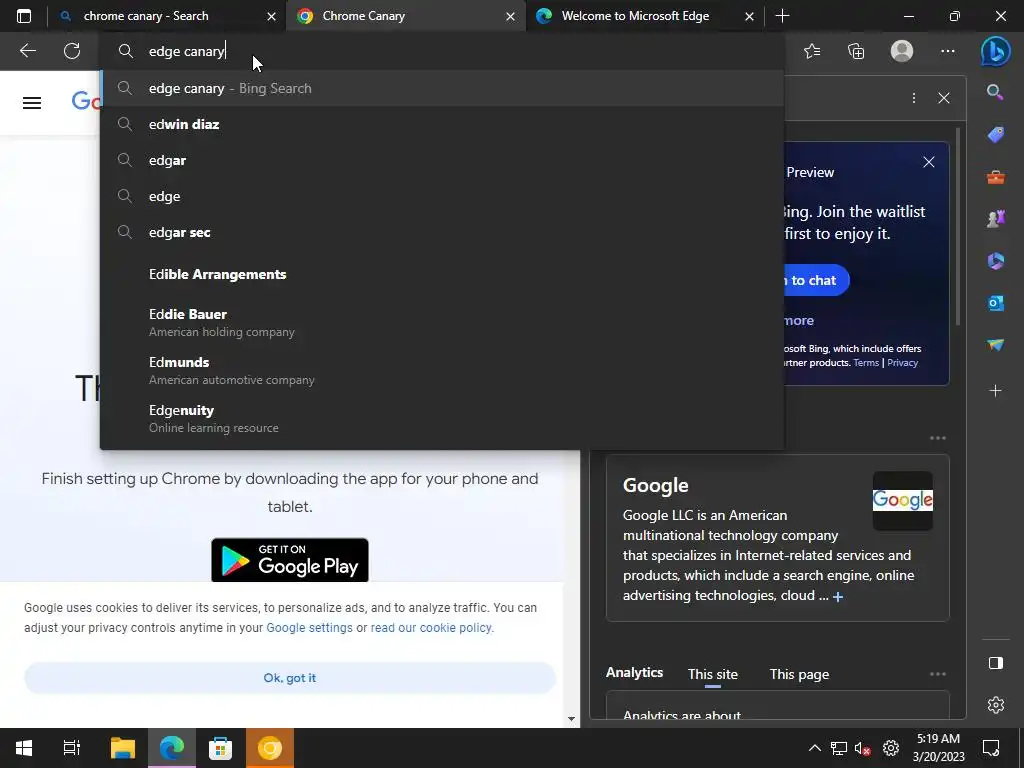Open the sidebar Drop paper plane icon

pyautogui.click(x=995, y=345)
